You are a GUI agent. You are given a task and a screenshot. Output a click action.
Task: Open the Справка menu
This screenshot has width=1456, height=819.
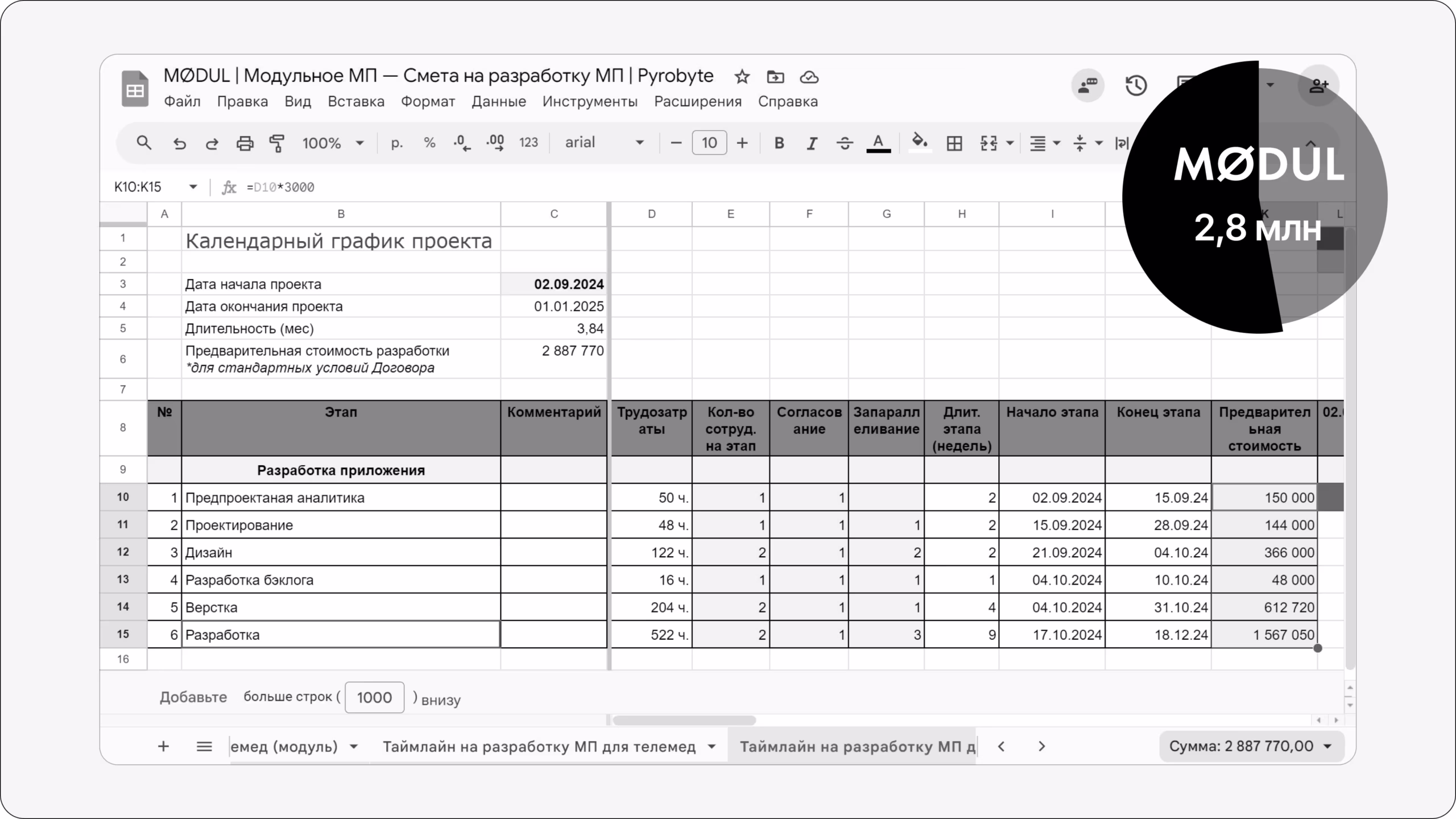[x=788, y=102]
